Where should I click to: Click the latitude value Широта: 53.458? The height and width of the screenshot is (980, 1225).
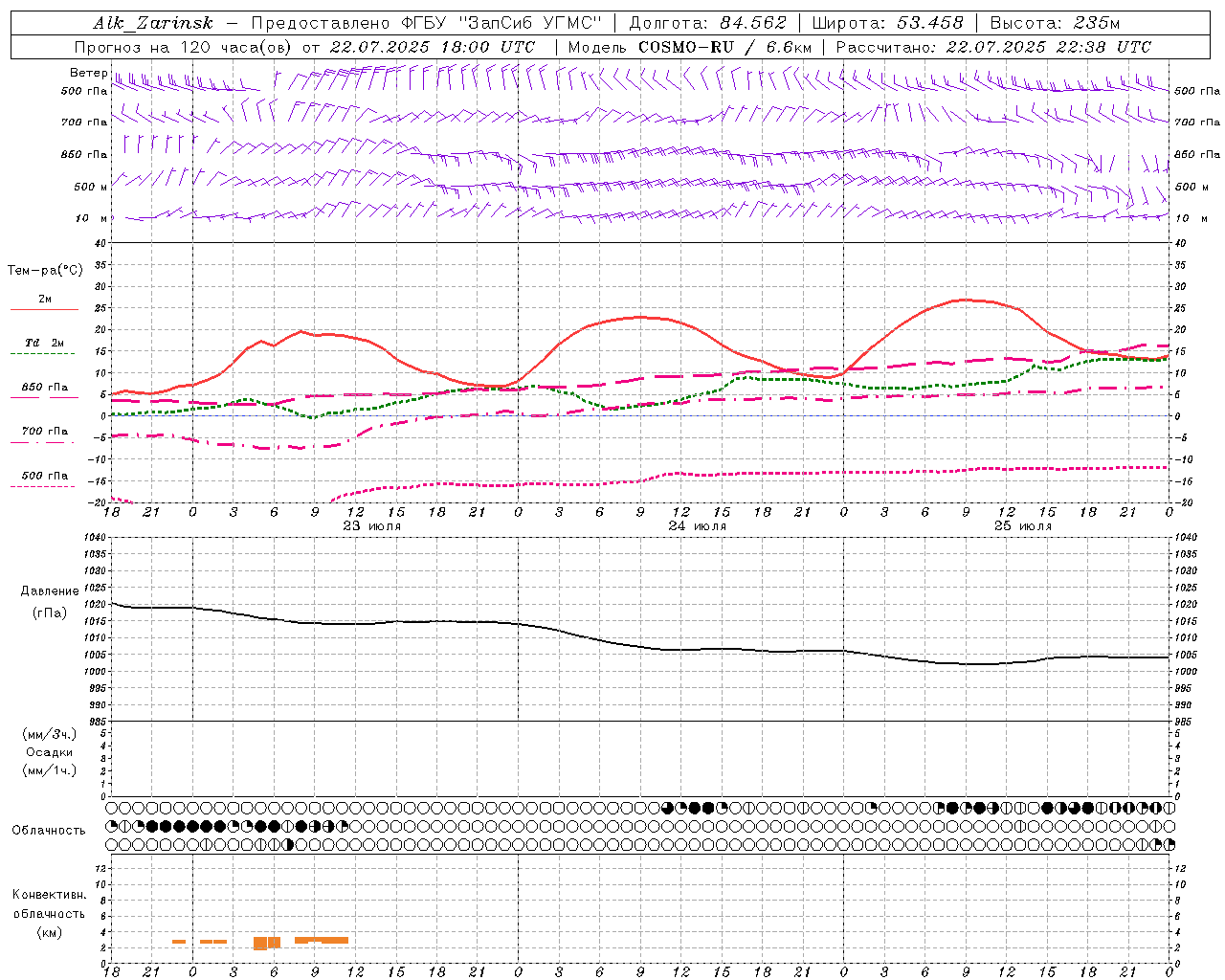(887, 23)
